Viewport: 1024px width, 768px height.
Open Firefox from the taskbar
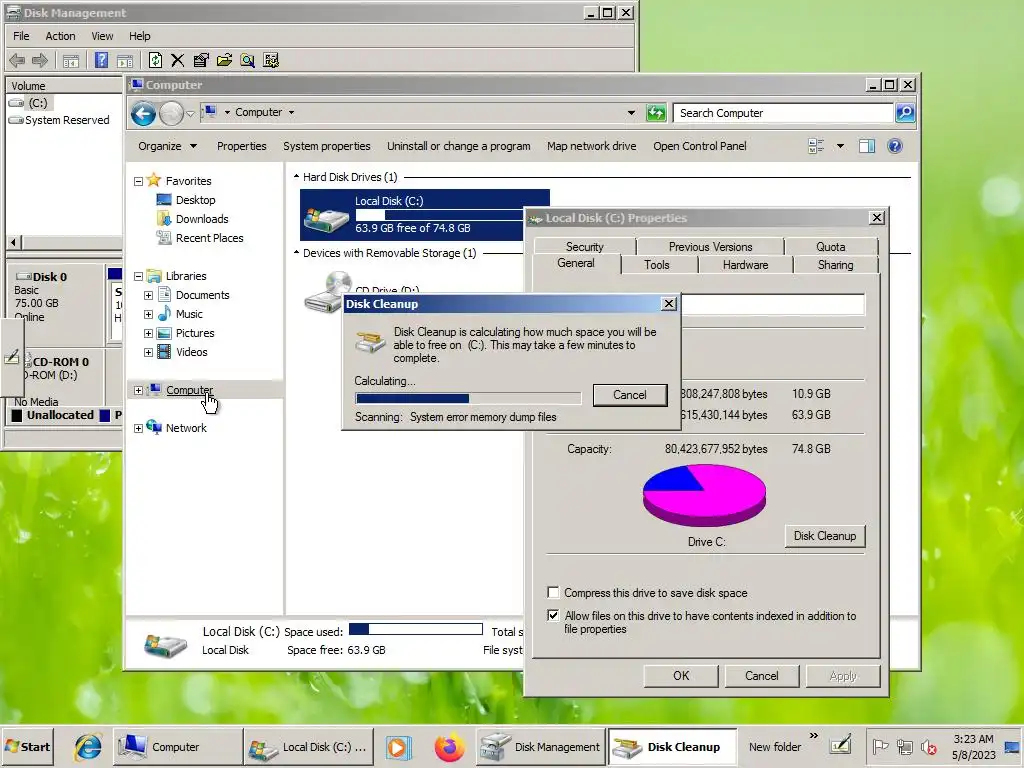pos(449,746)
